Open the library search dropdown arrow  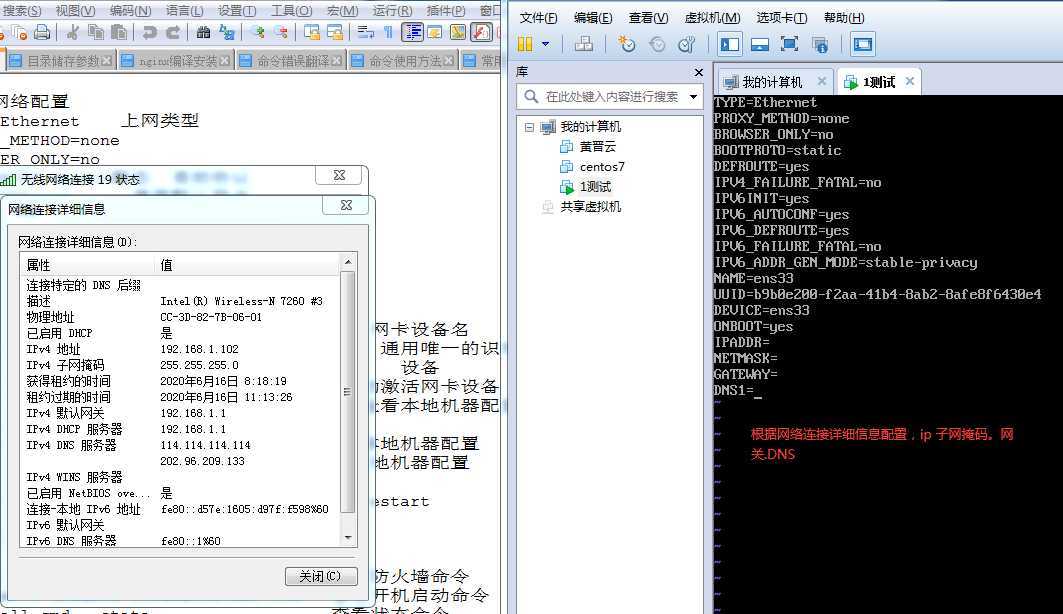pos(693,97)
